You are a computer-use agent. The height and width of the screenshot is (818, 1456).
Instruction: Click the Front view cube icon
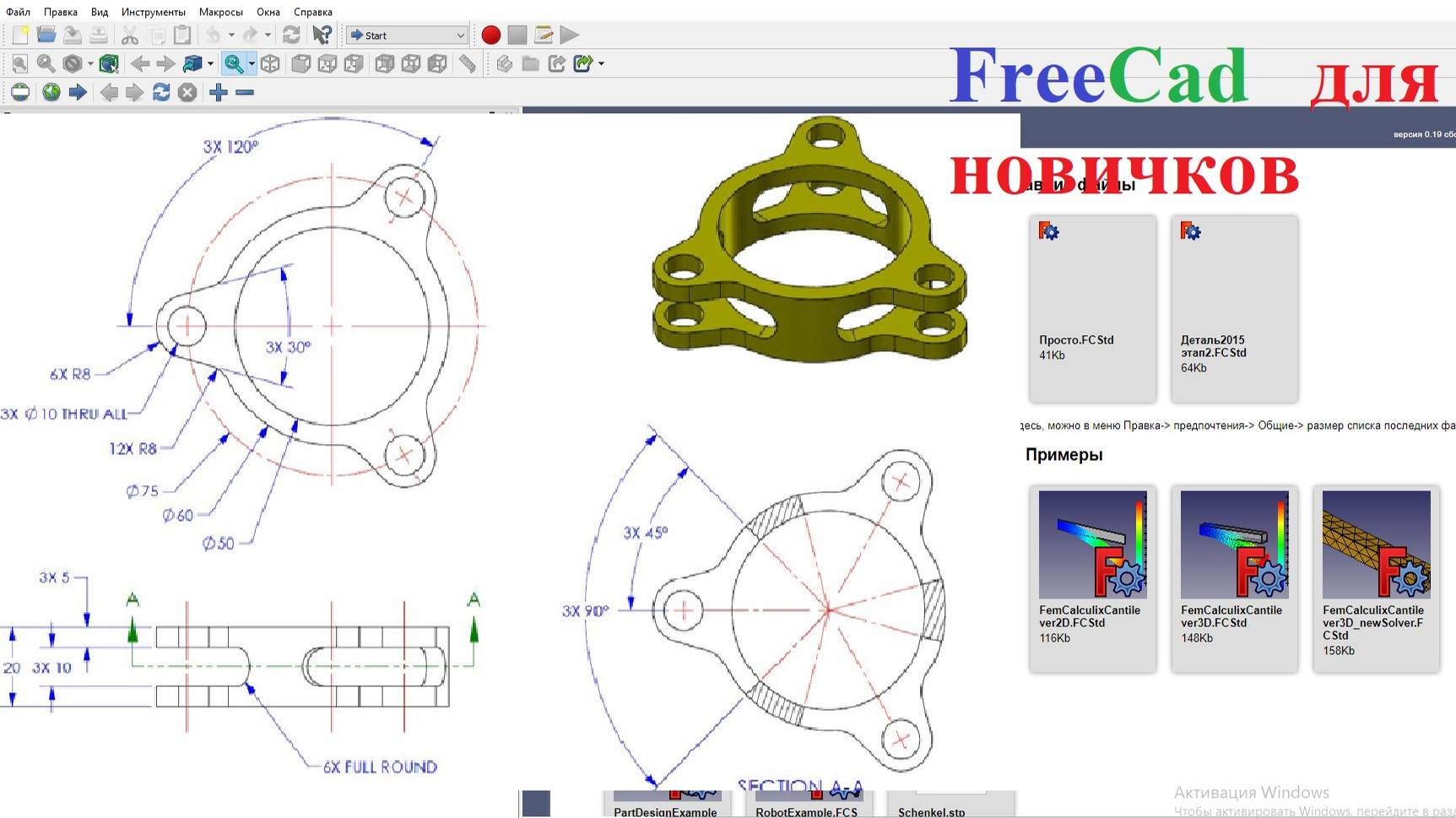tap(301, 64)
